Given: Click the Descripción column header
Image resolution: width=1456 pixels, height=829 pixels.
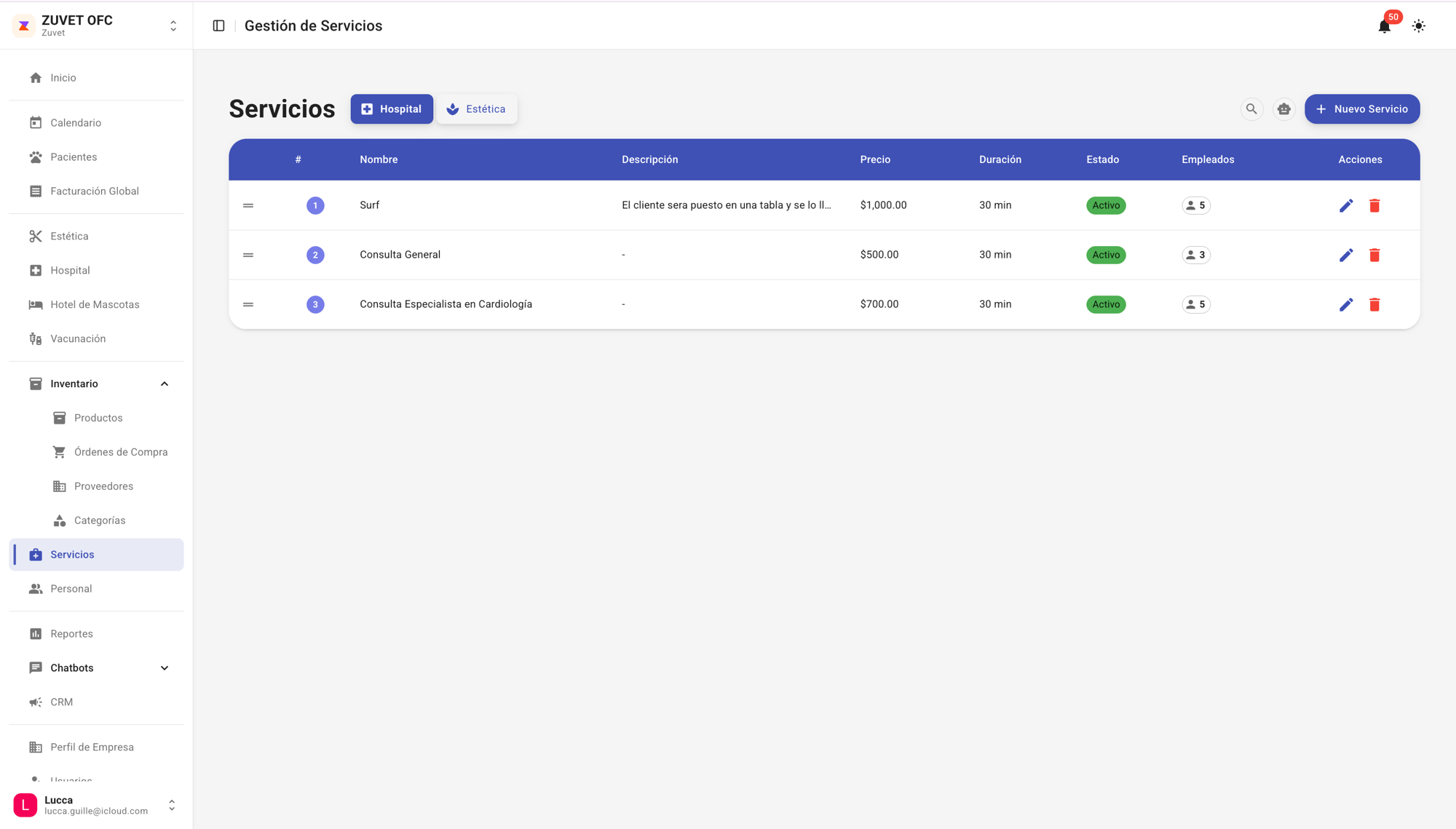Looking at the screenshot, I should click(649, 159).
